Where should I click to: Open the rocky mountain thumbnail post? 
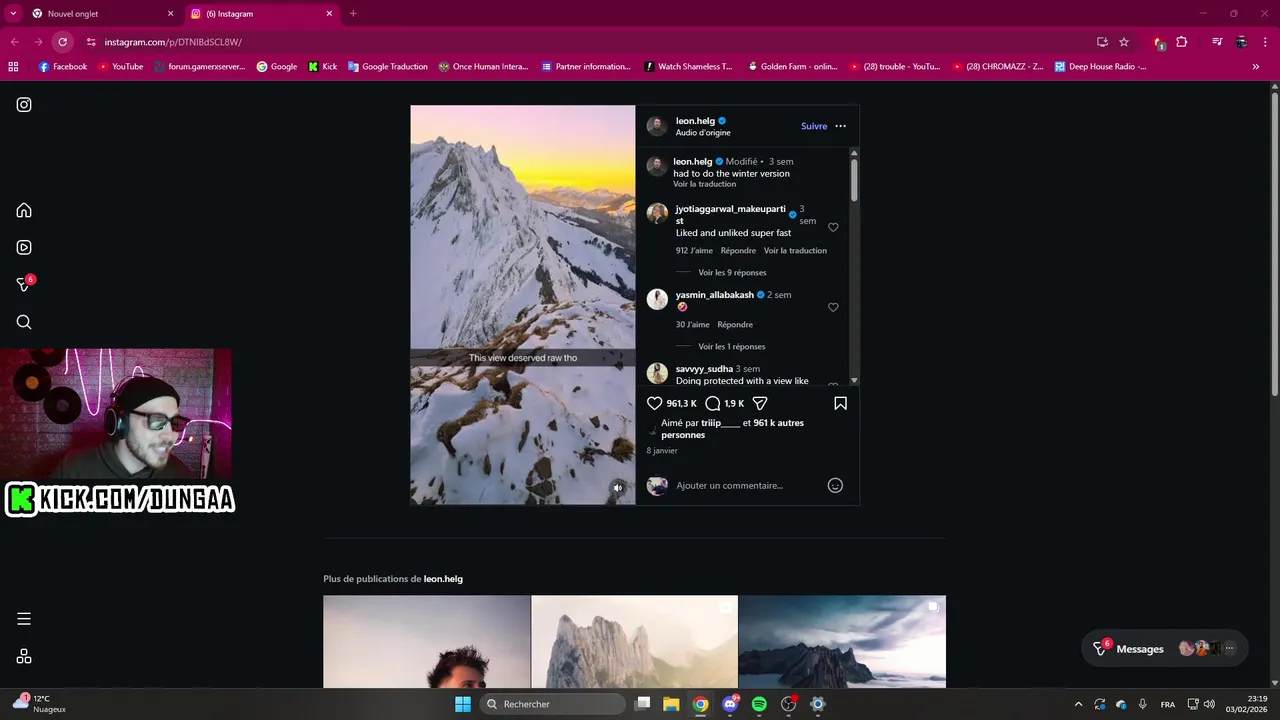click(x=635, y=642)
